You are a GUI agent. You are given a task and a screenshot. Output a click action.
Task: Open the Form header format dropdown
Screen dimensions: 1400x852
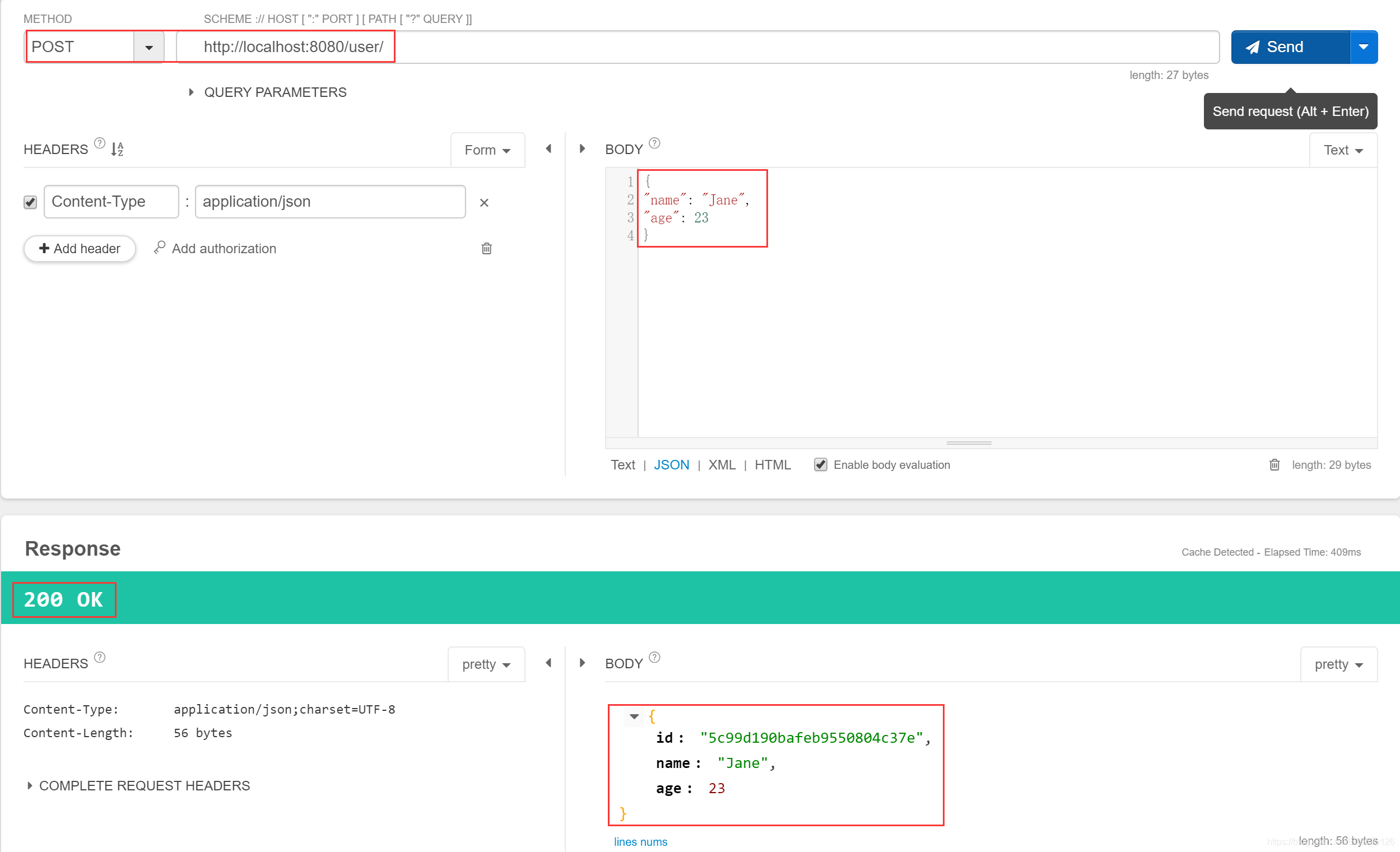pyautogui.click(x=486, y=149)
